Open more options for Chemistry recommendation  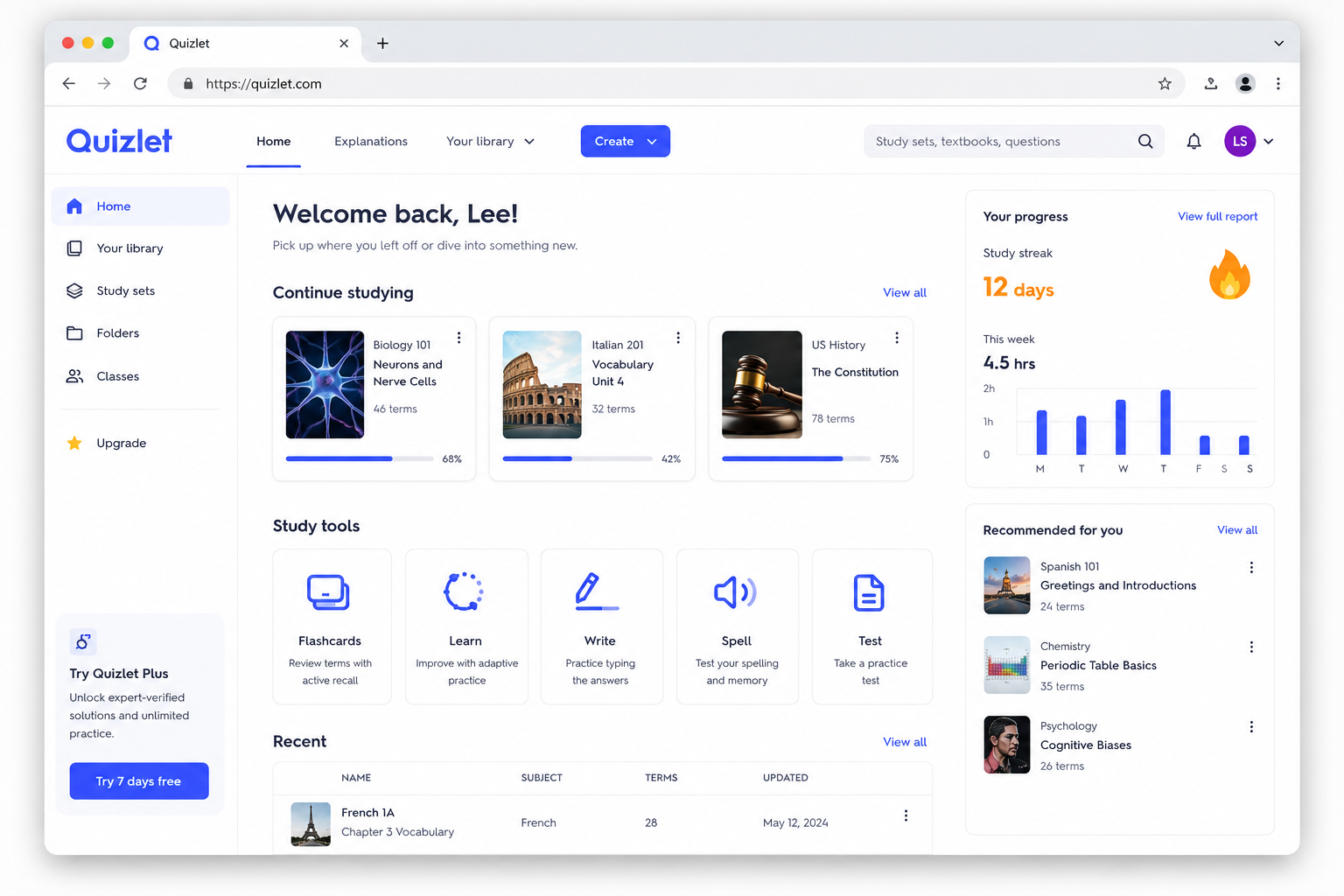point(1251,647)
